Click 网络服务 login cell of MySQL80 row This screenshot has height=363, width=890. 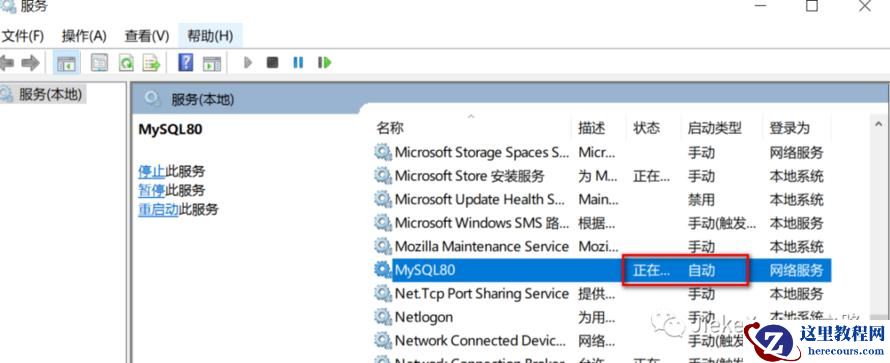796,271
